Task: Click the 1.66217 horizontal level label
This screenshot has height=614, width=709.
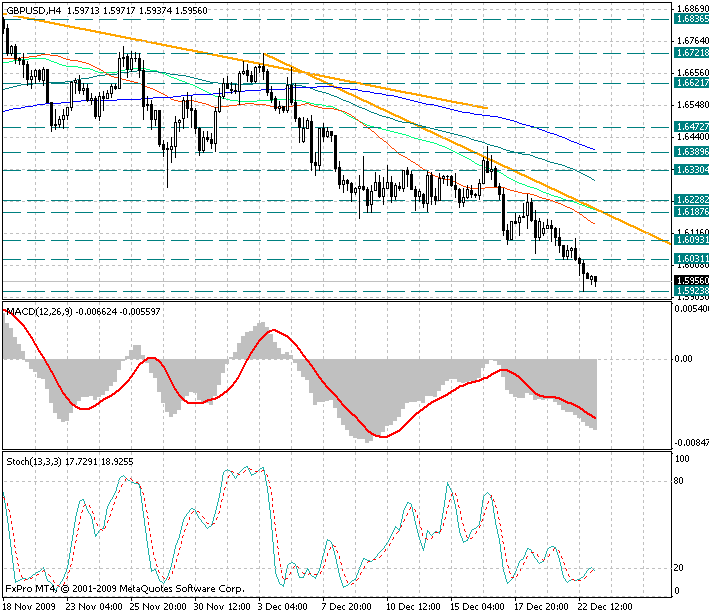Action: [691, 83]
